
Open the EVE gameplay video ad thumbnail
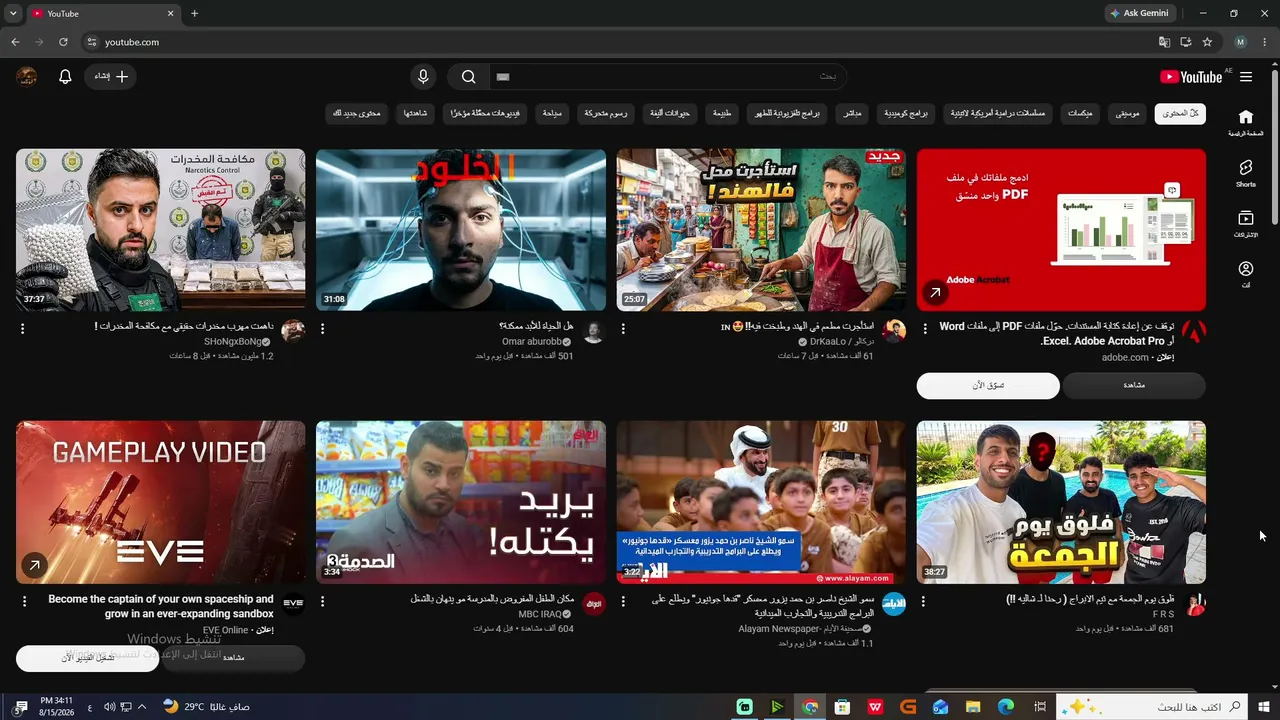[x=161, y=502]
